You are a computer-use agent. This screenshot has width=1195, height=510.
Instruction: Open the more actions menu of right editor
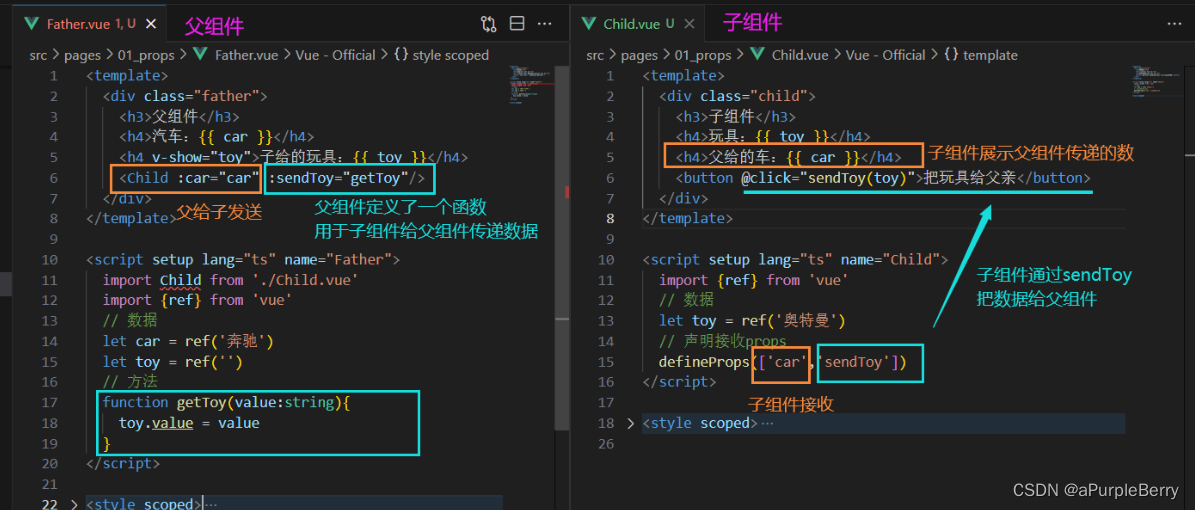(x=1174, y=24)
